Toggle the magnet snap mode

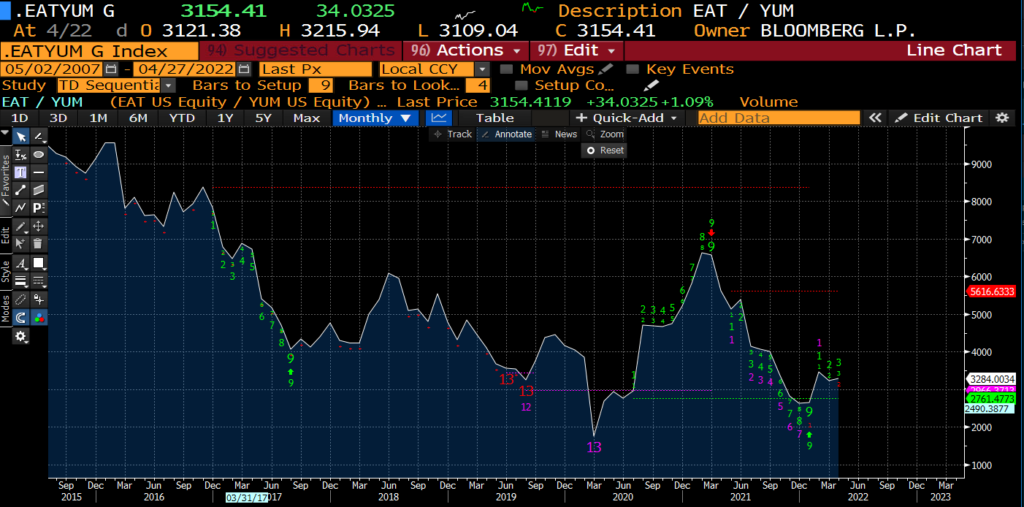coord(21,318)
